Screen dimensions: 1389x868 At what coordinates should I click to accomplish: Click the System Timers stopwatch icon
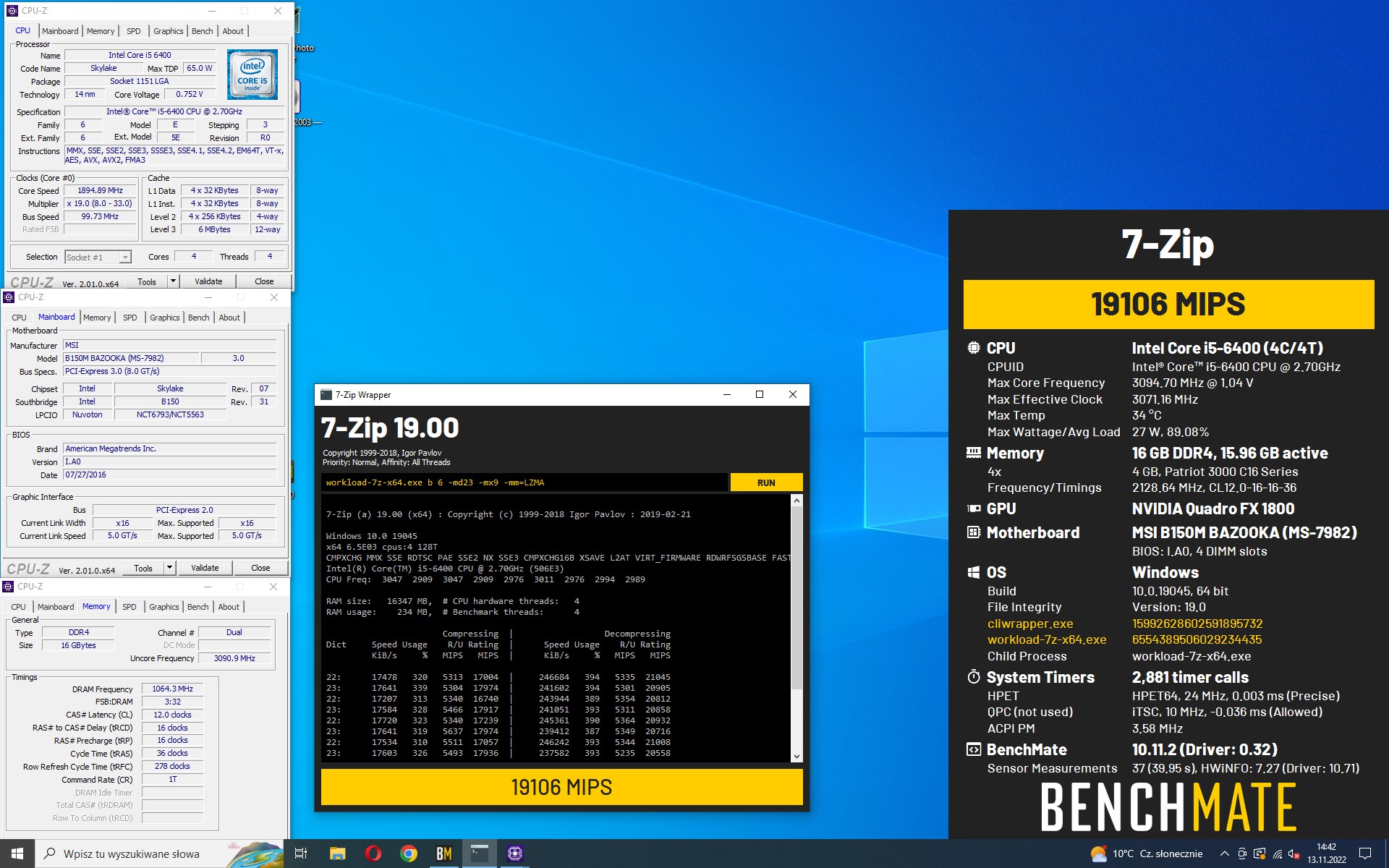(x=974, y=677)
